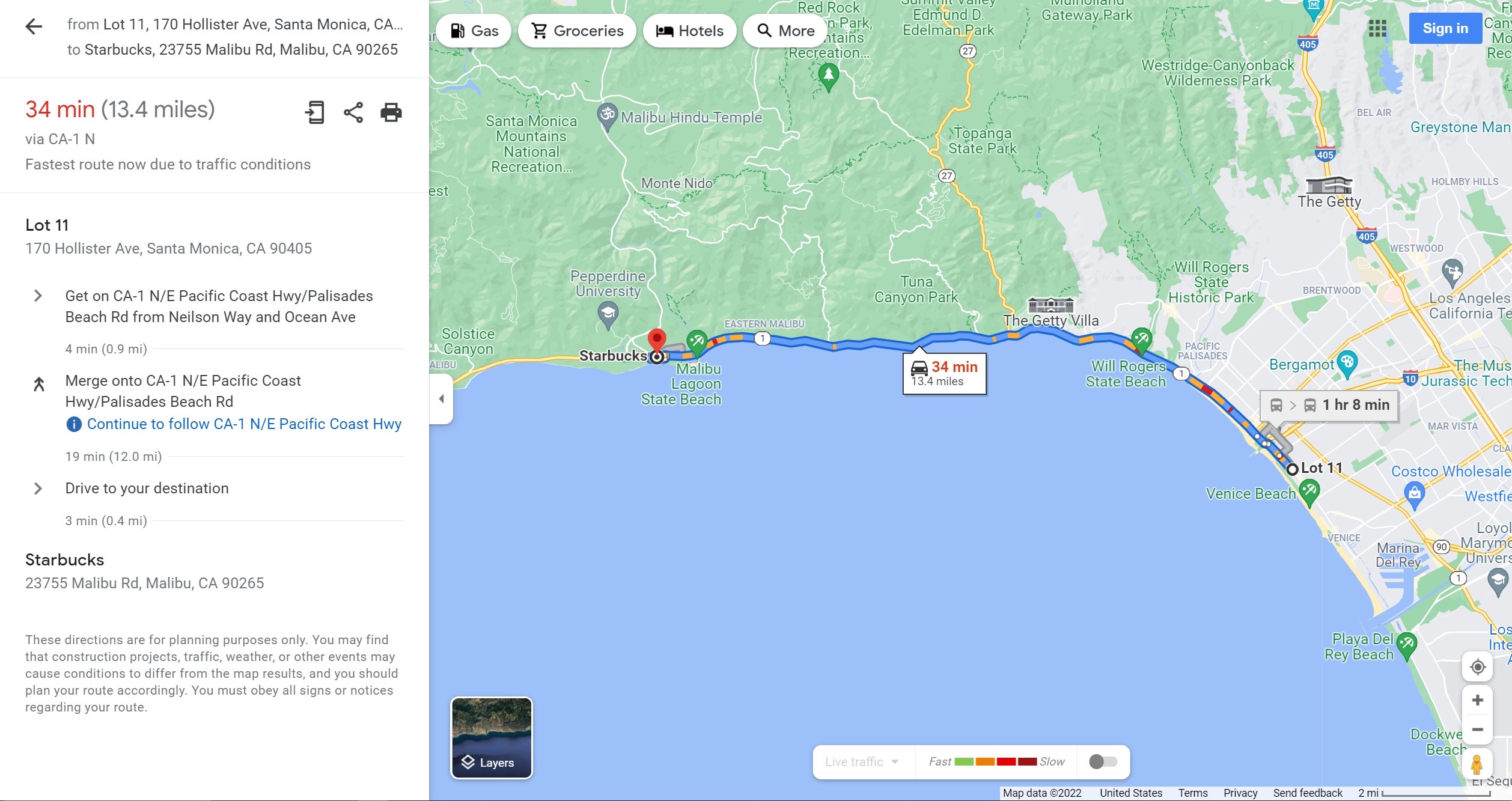Send directions to your phone icon

click(x=315, y=112)
